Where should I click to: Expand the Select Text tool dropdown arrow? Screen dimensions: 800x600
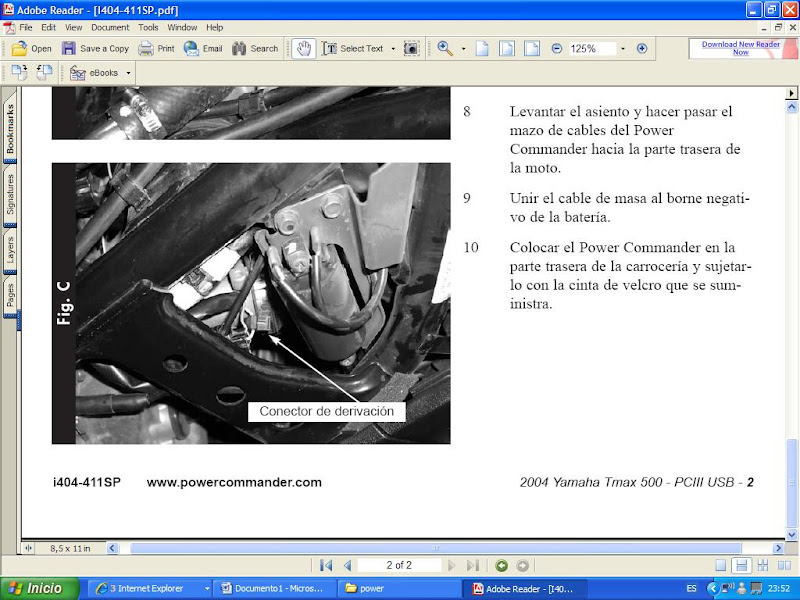point(393,48)
